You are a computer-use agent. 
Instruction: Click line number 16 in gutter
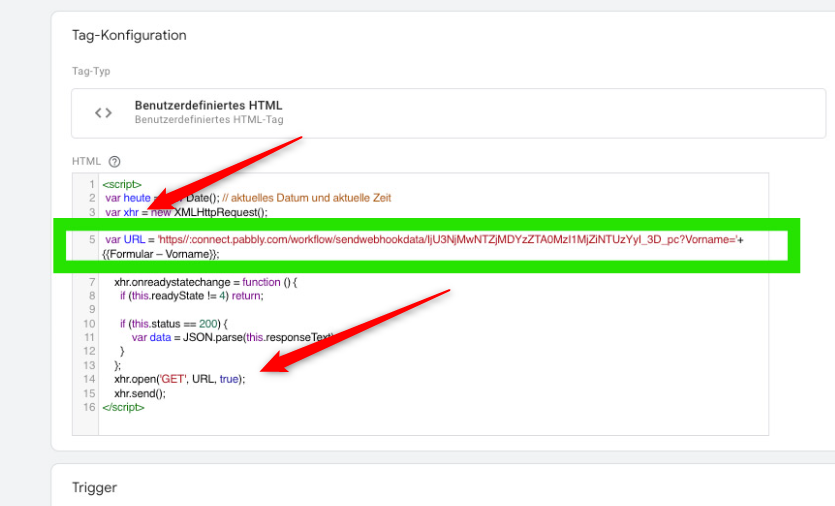(x=89, y=407)
